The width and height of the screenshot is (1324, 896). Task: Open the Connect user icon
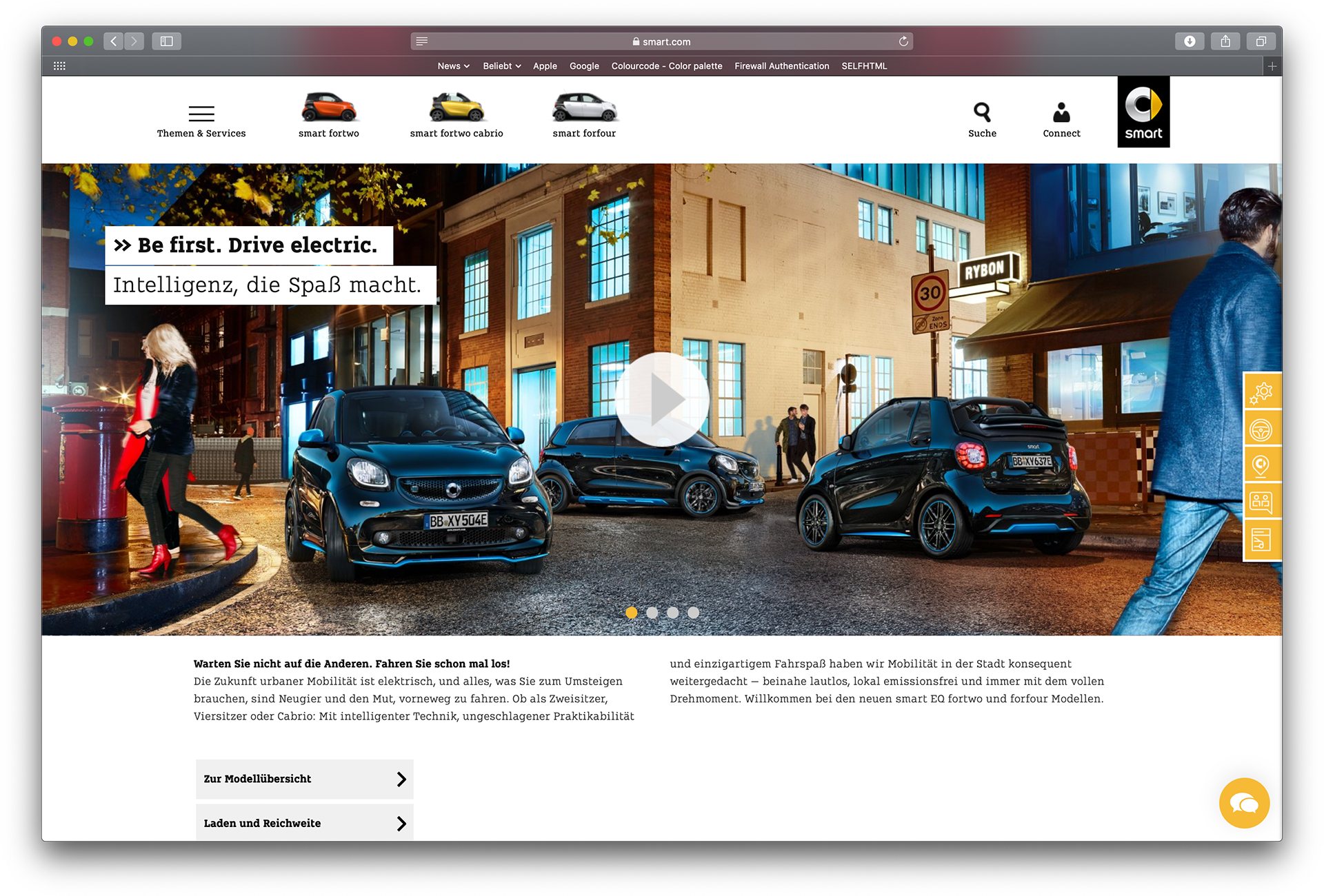tap(1061, 112)
